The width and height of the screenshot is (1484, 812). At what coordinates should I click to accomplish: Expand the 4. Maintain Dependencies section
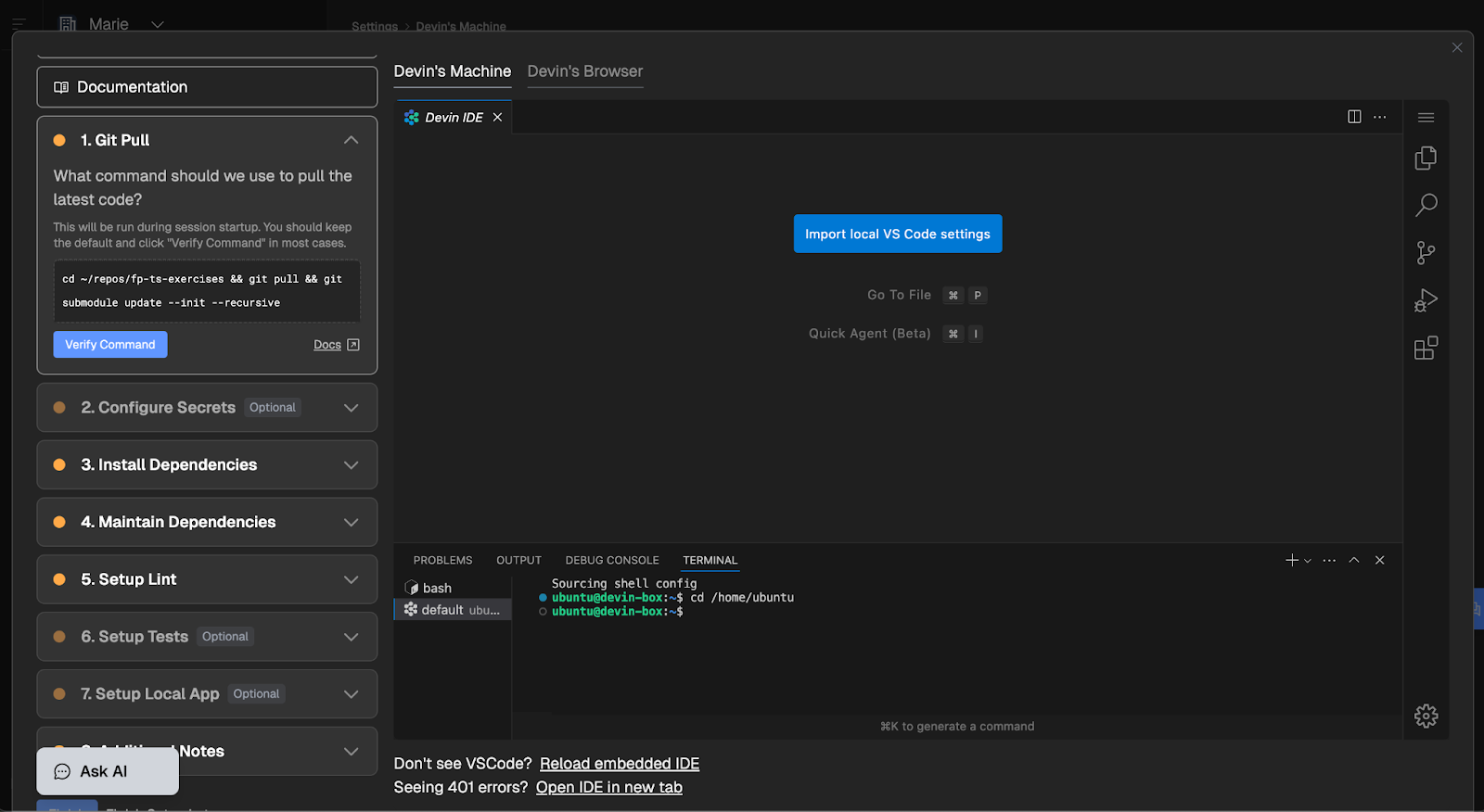[x=351, y=523]
